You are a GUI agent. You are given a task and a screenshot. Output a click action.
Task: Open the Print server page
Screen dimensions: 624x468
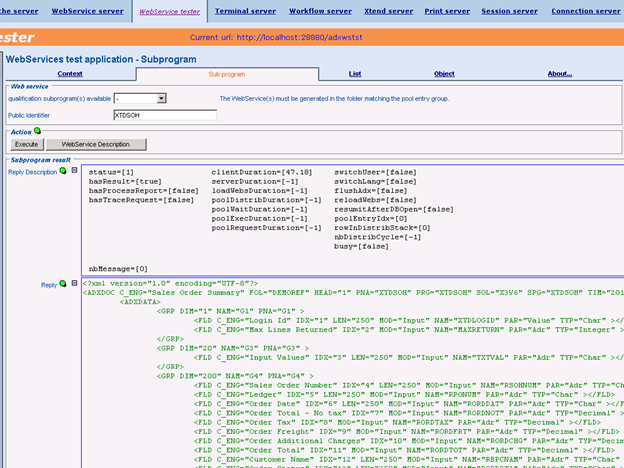pyautogui.click(x=446, y=11)
